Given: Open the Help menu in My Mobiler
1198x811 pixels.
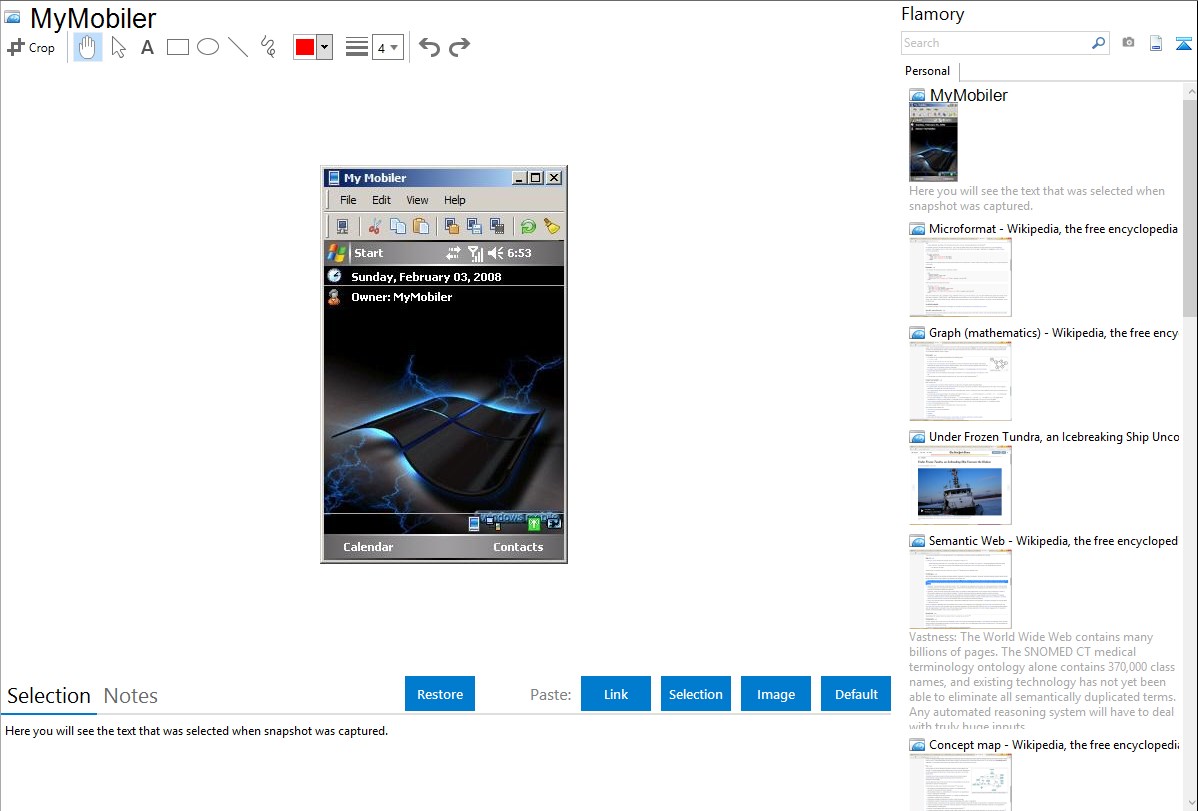Looking at the screenshot, I should [455, 200].
